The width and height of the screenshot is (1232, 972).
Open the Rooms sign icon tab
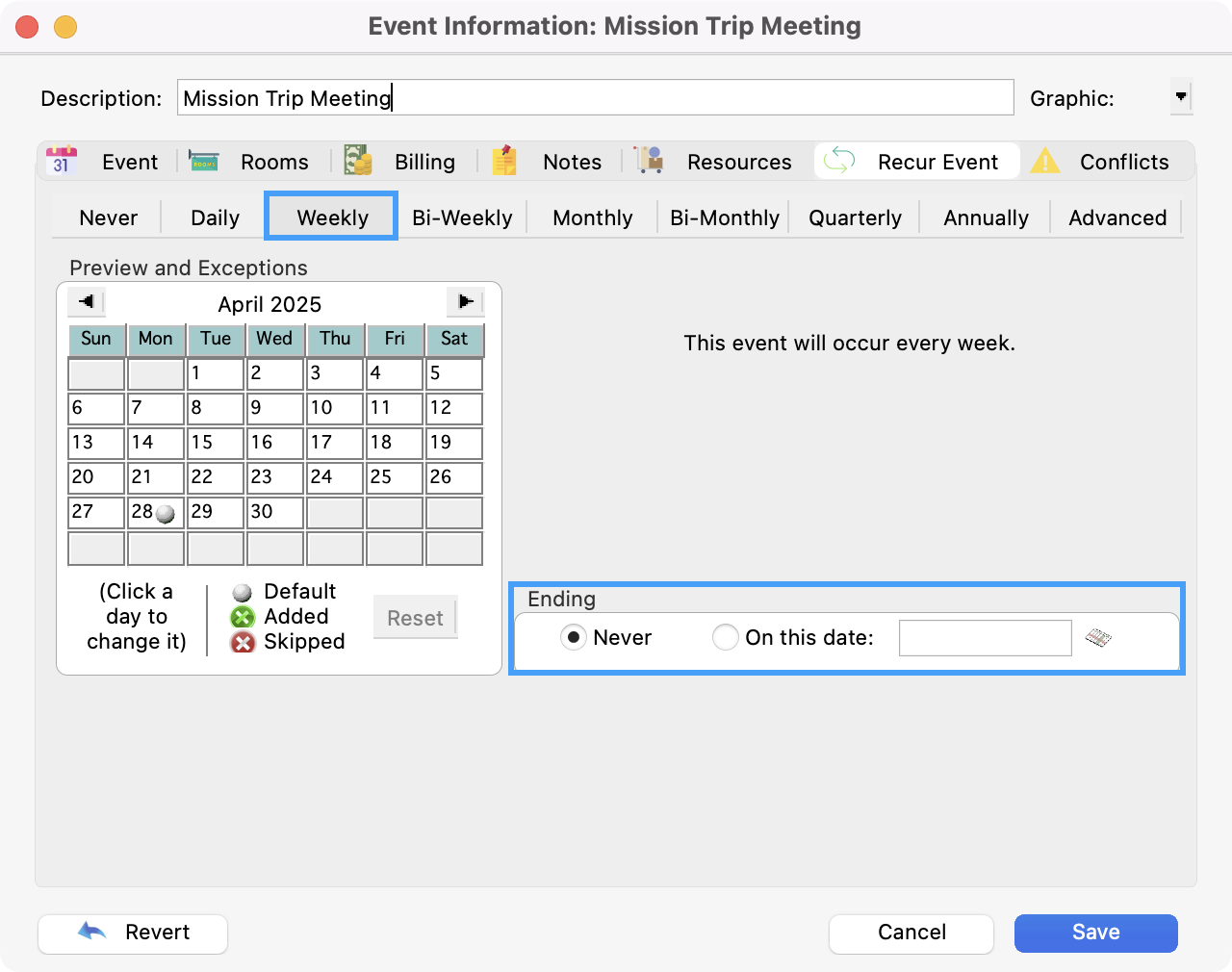[x=204, y=161]
